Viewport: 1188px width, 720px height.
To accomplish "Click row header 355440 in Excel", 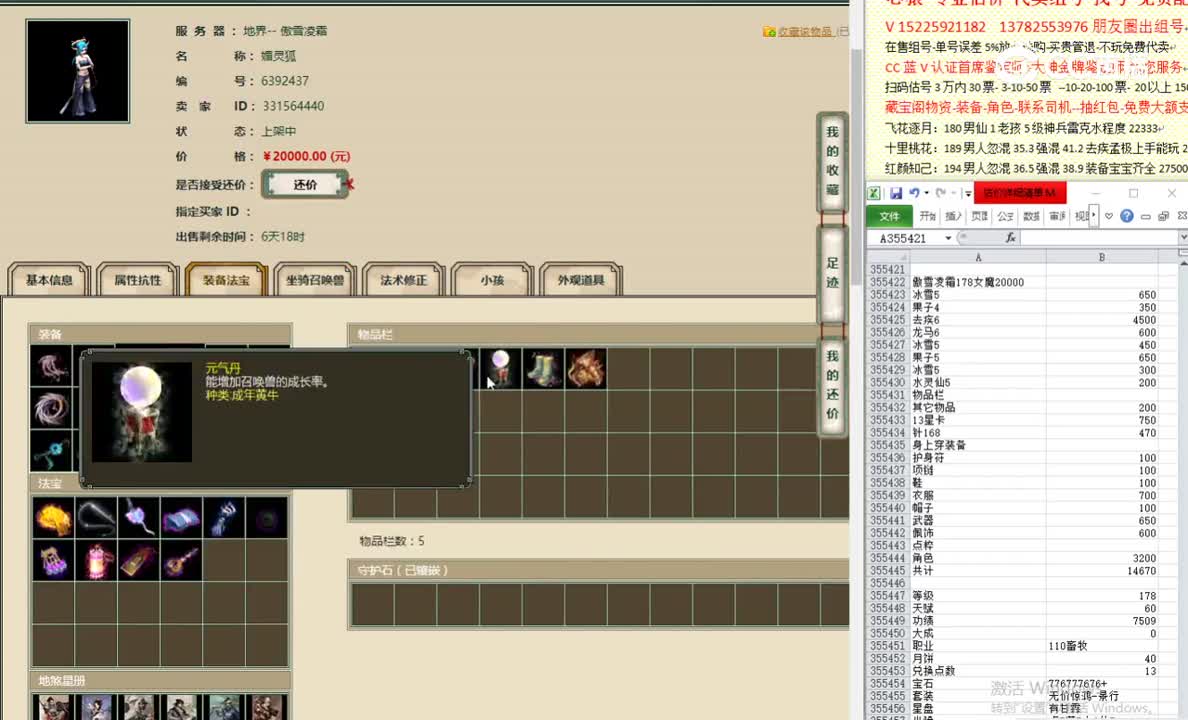I will [x=888, y=508].
